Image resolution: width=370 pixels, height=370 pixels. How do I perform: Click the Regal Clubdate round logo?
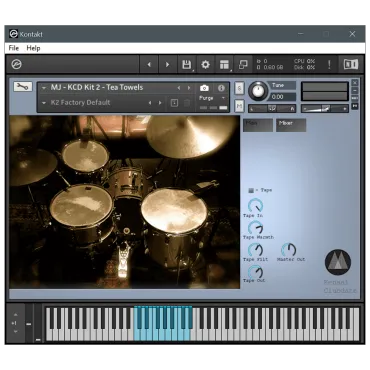pos(338,262)
